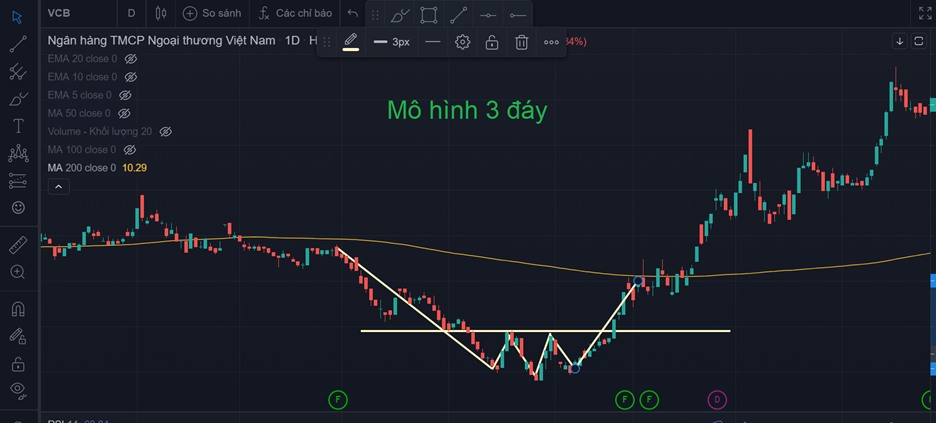Show the MA 100 indicator
Image resolution: width=936 pixels, height=423 pixels.
pyautogui.click(x=130, y=149)
